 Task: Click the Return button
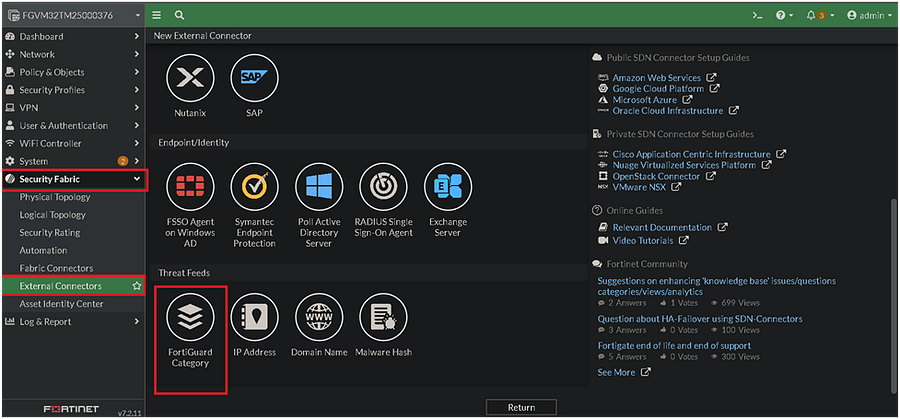point(521,408)
